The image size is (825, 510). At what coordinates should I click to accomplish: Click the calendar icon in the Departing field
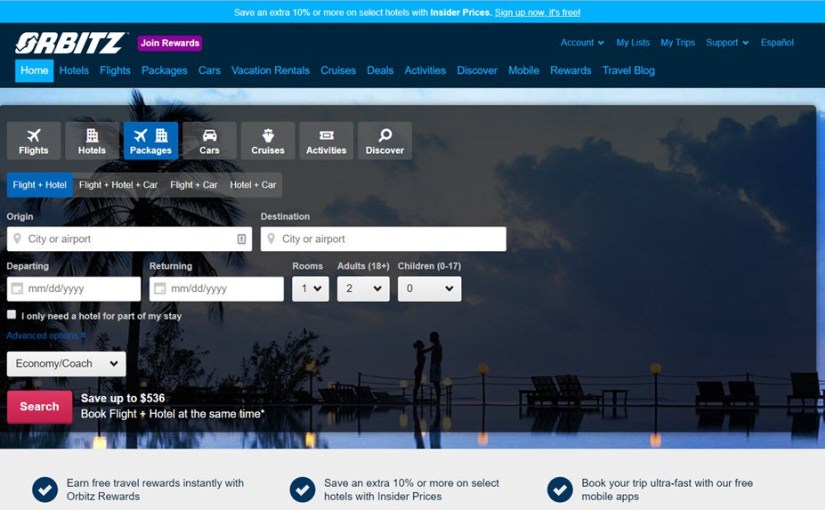click(16, 289)
